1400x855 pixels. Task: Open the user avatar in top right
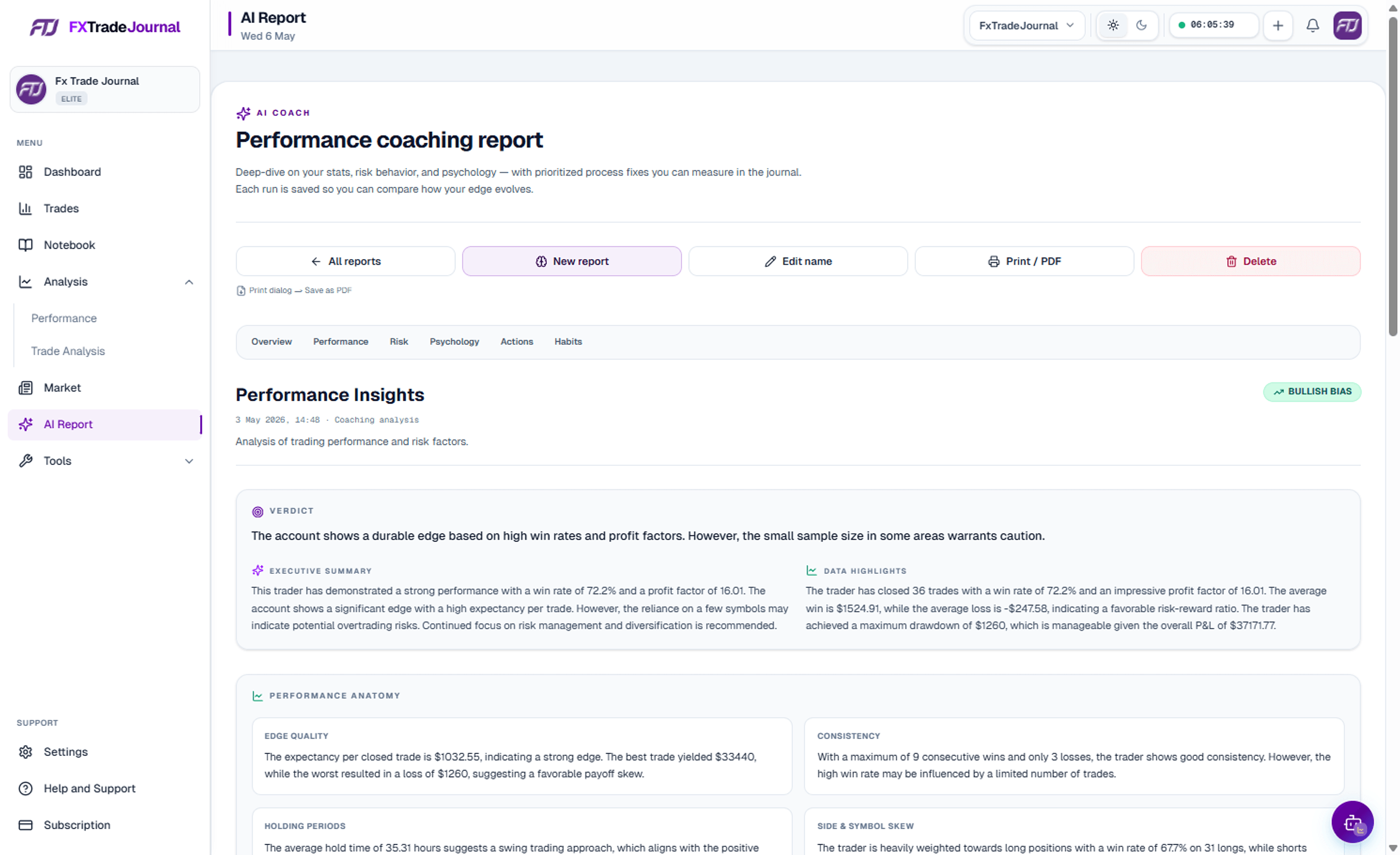point(1347,25)
